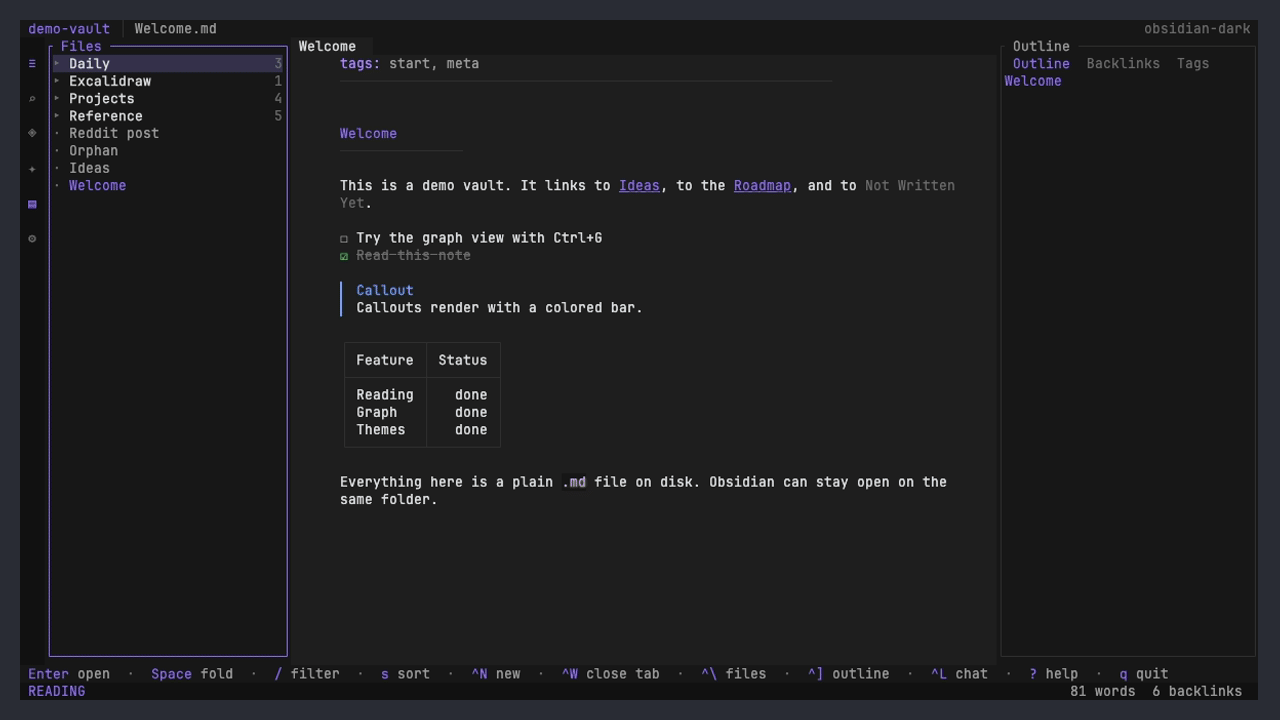Check the 'Try the graph view' task box
The image size is (1280, 720).
(344, 238)
